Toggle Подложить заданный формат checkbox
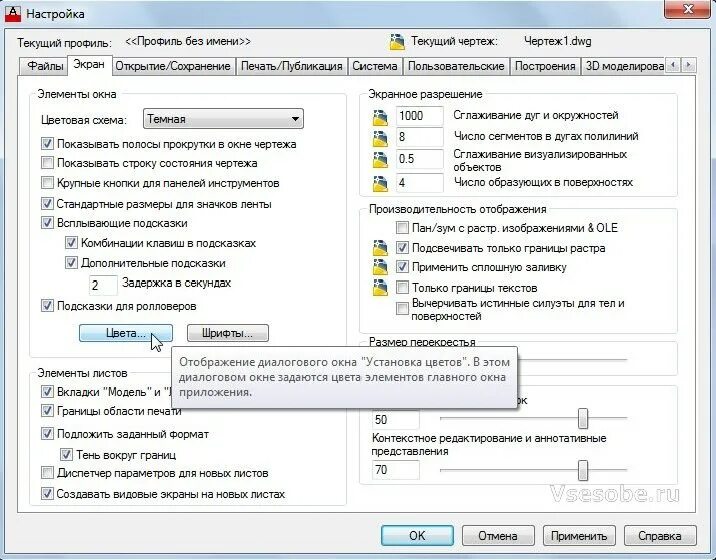This screenshot has width=716, height=560. point(47,433)
